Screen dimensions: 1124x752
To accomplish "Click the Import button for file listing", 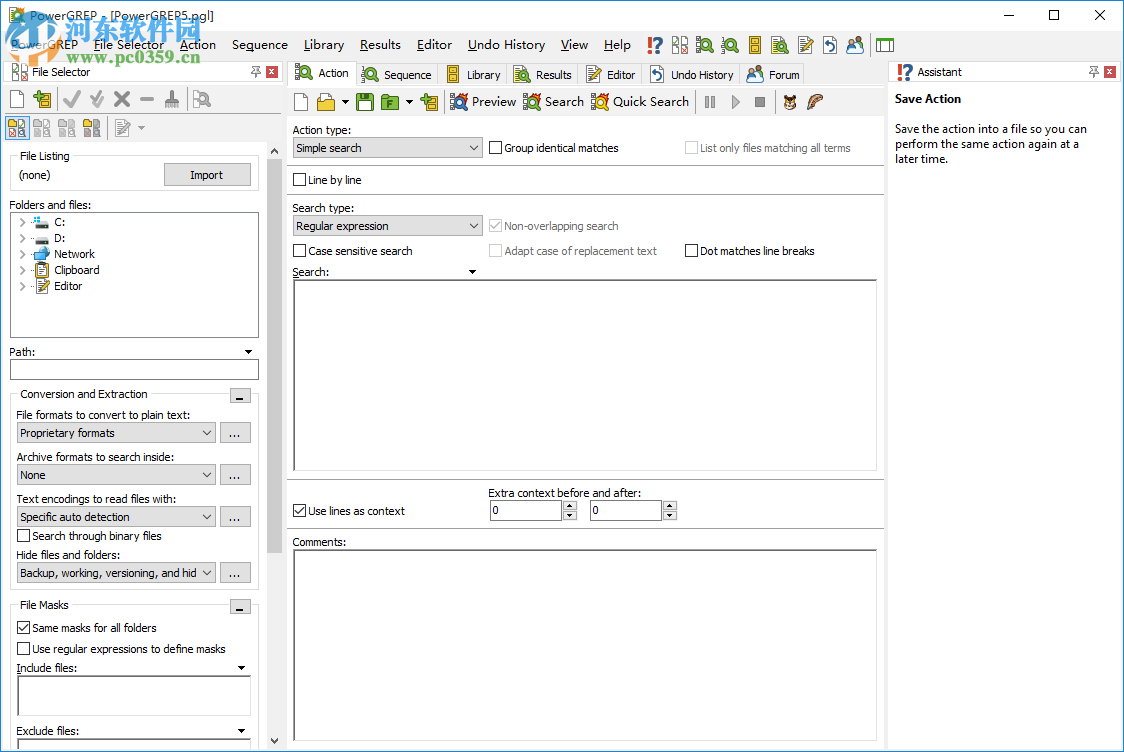I will [x=207, y=174].
